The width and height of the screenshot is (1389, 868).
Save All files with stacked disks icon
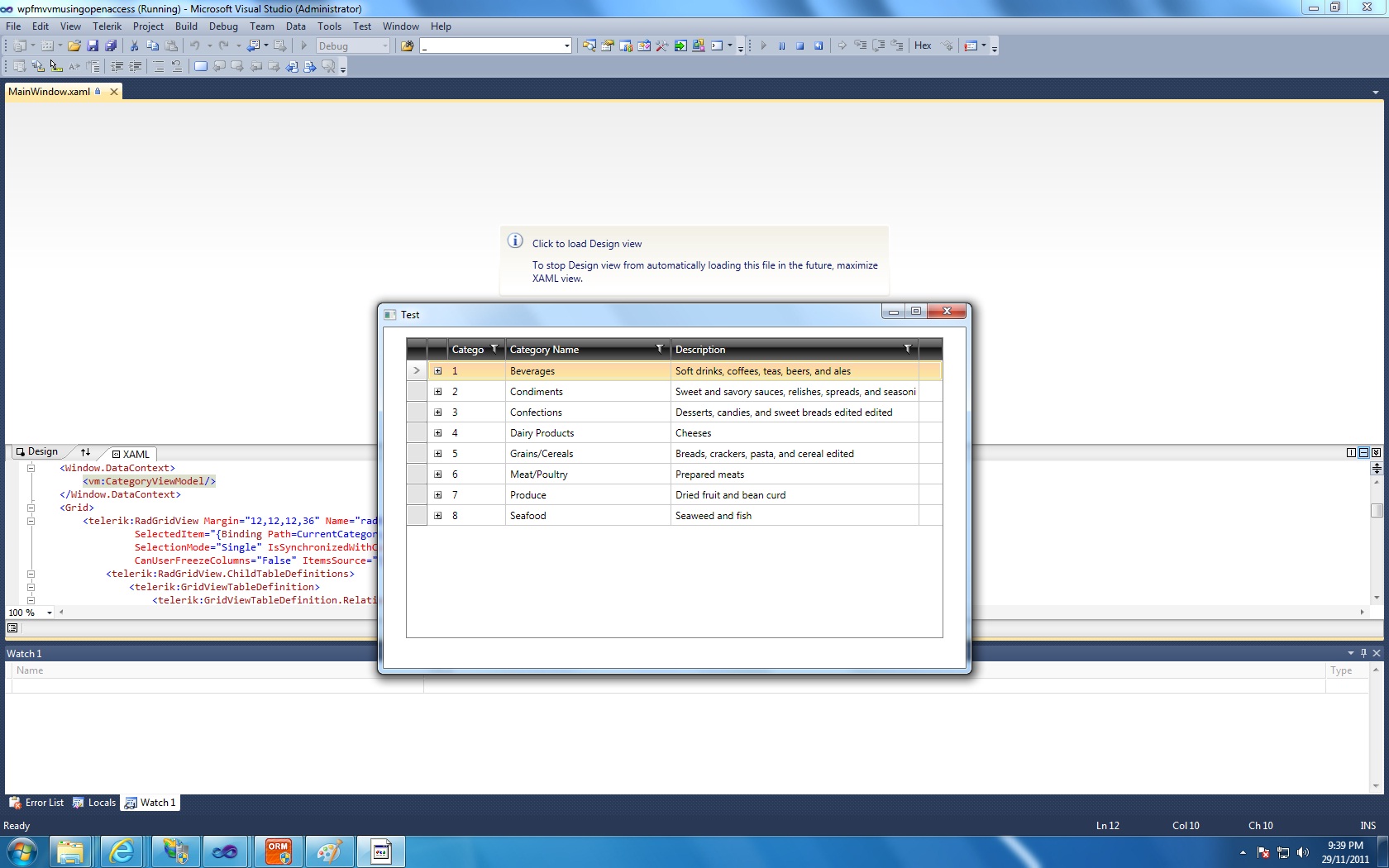(x=110, y=46)
